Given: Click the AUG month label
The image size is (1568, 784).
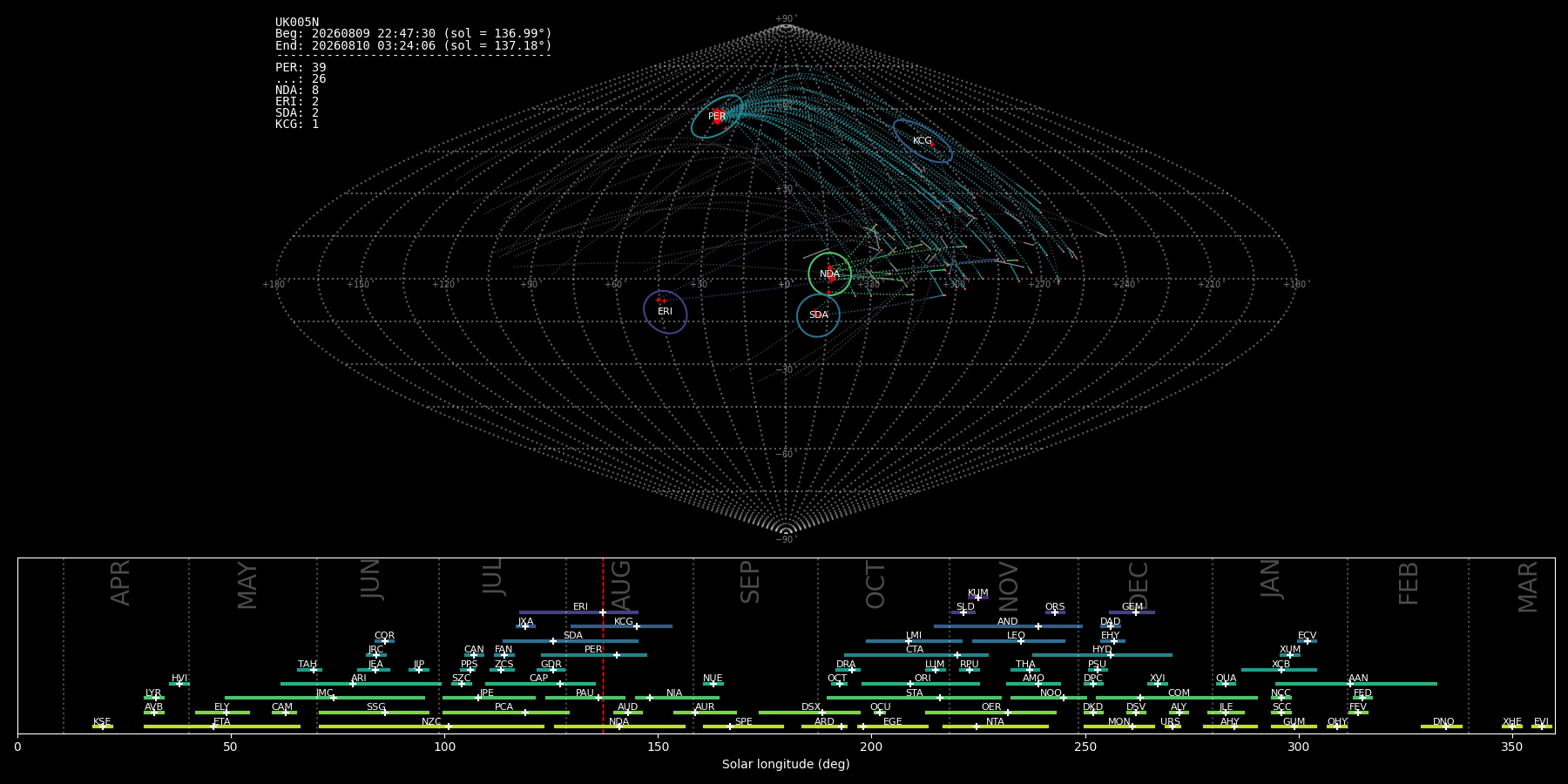Looking at the screenshot, I should click(621, 583).
